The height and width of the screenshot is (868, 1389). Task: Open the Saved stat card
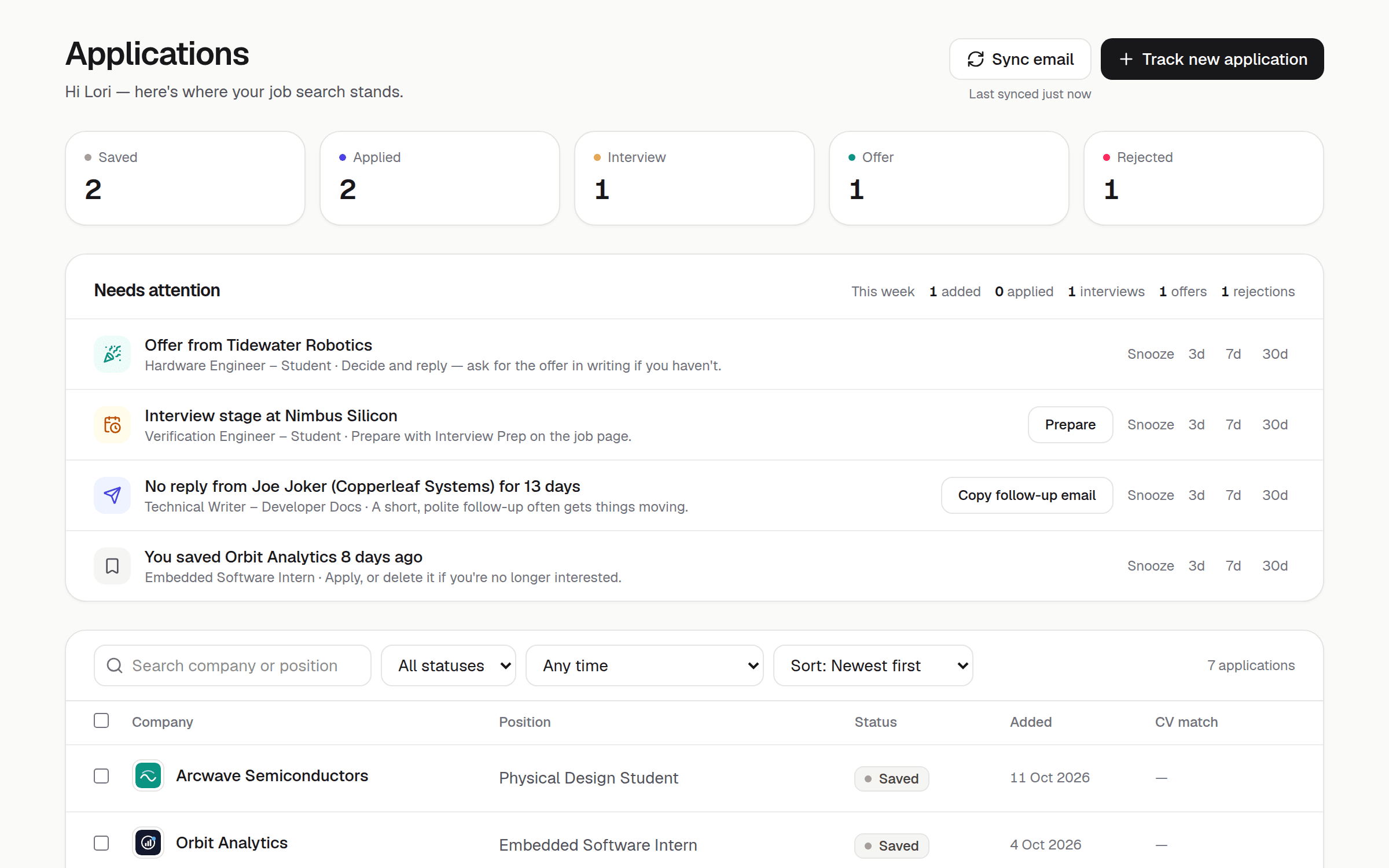(x=185, y=178)
